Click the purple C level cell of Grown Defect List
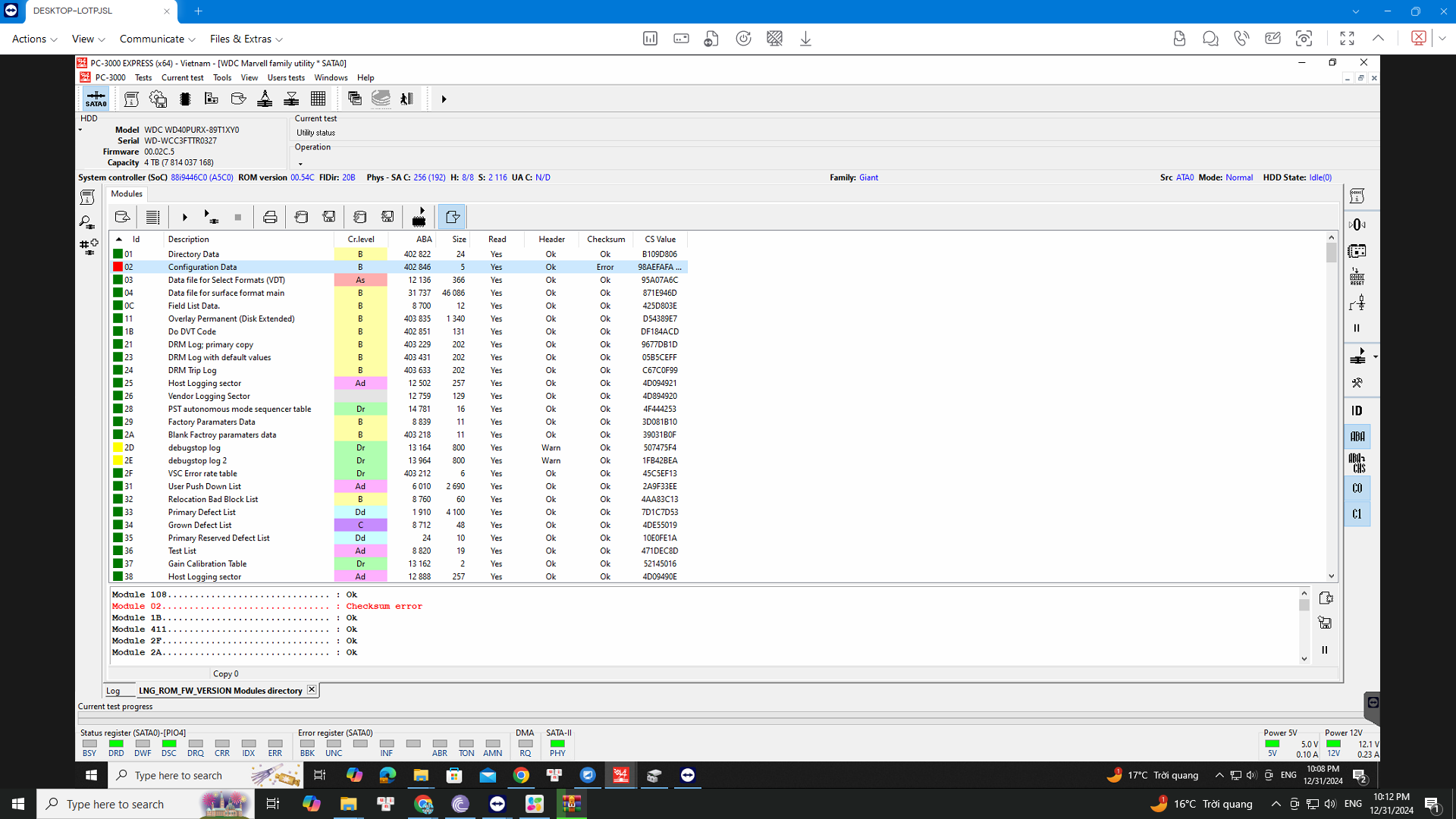Screen dimensions: 1456x819 click(360, 525)
